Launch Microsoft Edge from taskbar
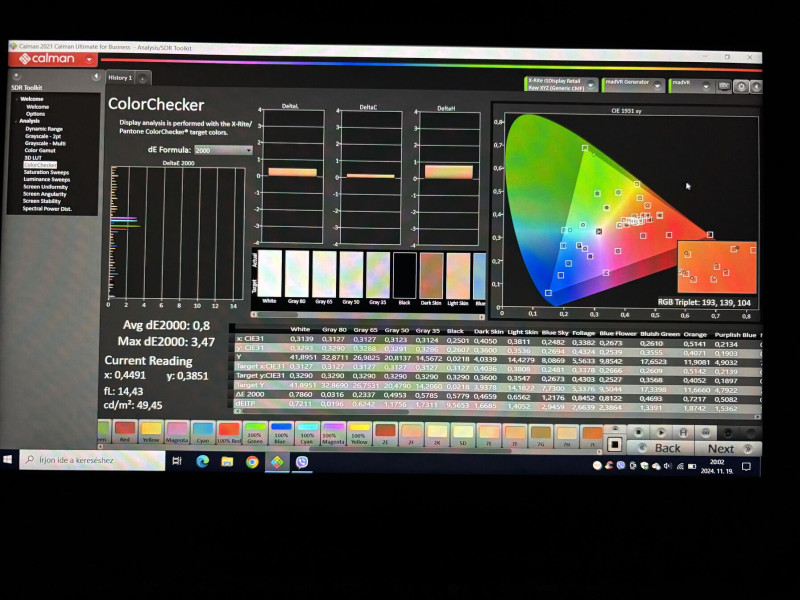 (x=203, y=462)
